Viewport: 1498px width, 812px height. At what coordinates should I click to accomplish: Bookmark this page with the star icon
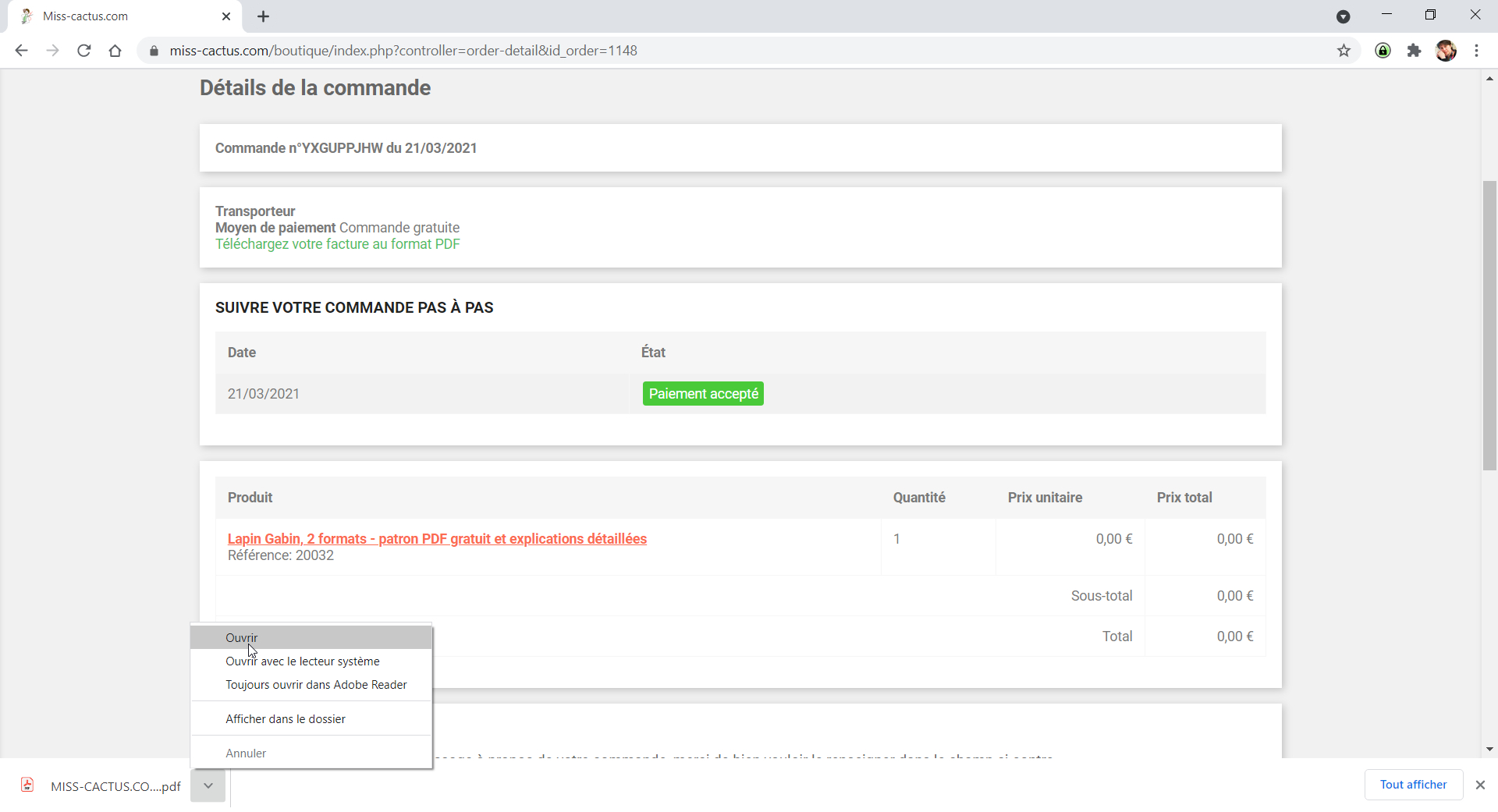pos(1344,51)
